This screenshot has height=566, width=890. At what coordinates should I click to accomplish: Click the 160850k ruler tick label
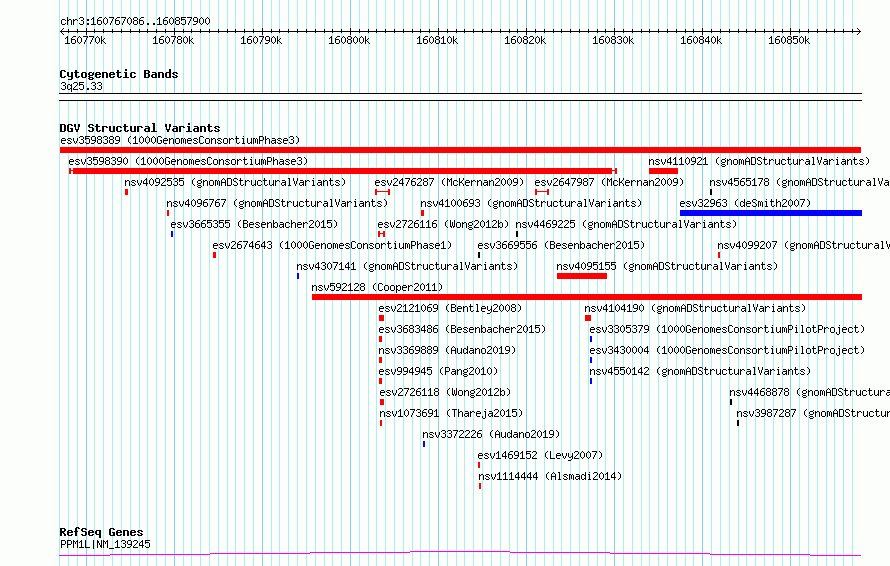pyautogui.click(x=789, y=40)
